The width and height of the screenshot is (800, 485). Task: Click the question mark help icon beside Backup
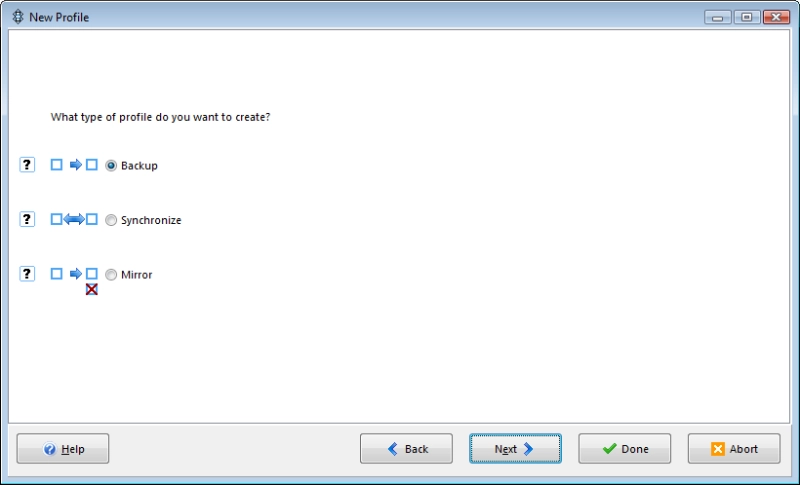(27, 165)
